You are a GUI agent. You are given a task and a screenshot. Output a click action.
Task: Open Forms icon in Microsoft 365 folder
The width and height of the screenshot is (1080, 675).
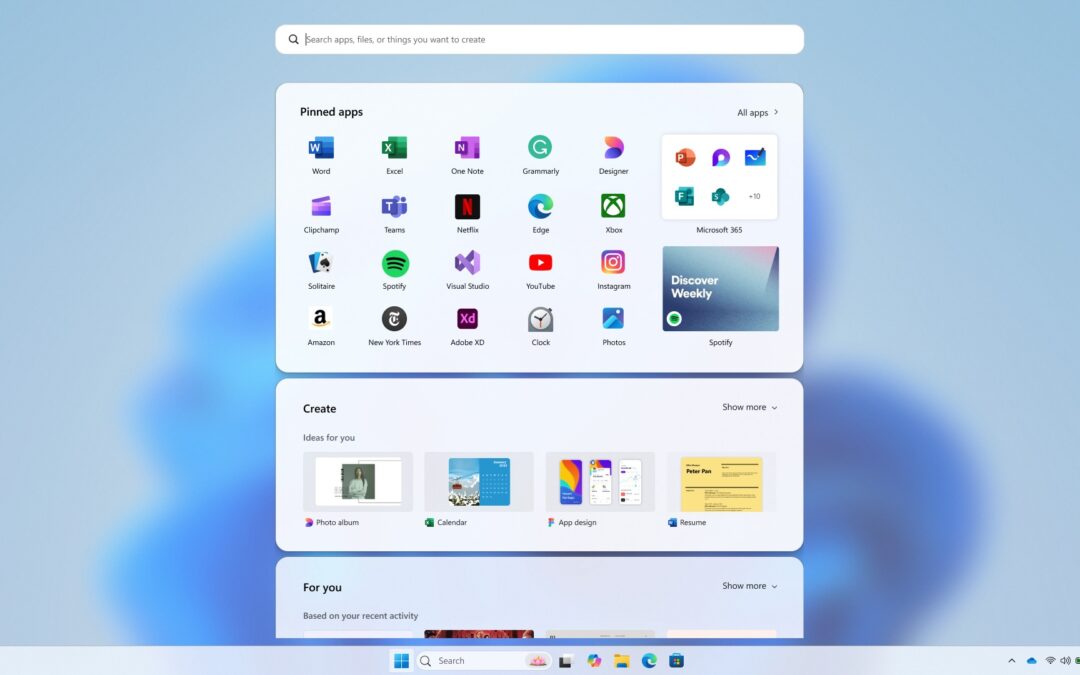(x=685, y=196)
